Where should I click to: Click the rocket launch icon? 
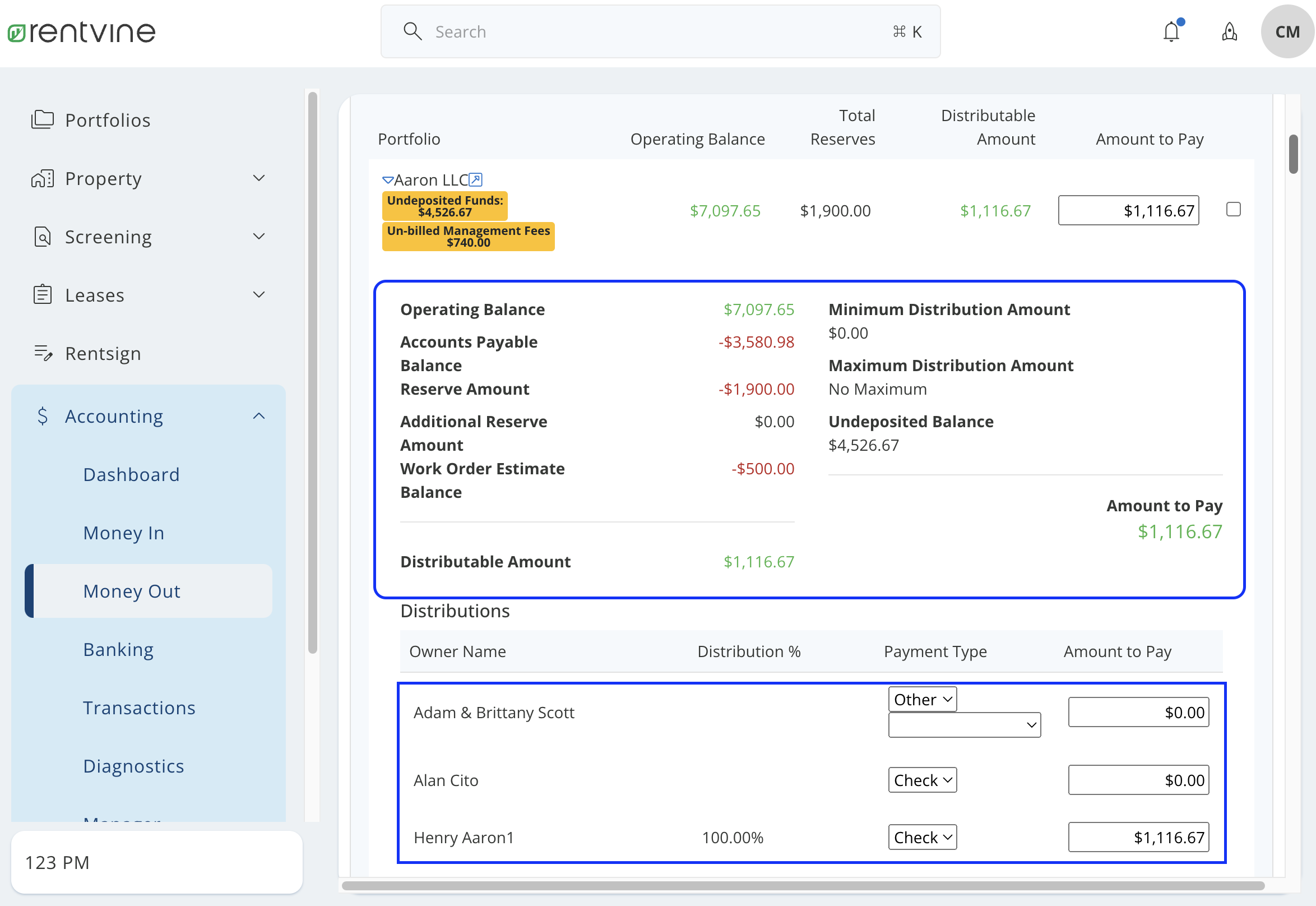pos(1229,32)
